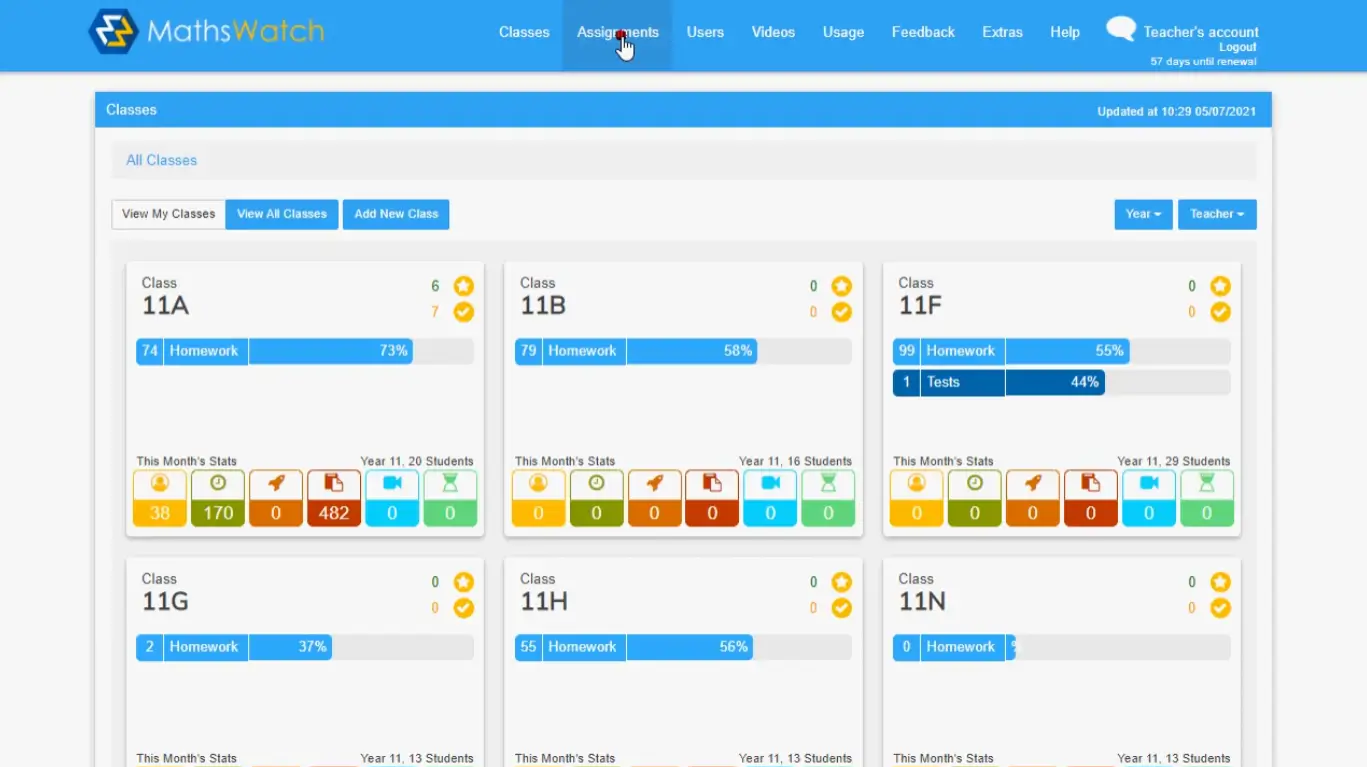Click the Logout link

pos(1237,46)
